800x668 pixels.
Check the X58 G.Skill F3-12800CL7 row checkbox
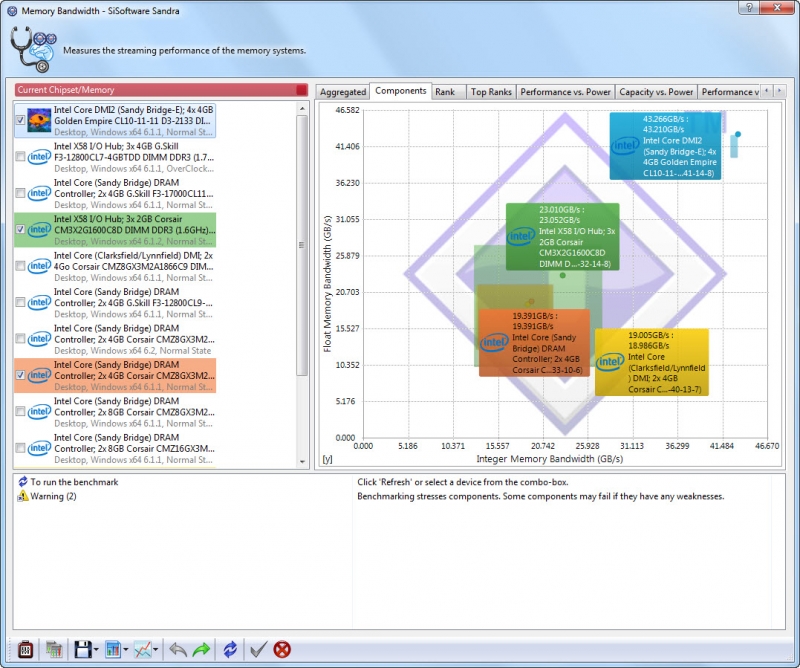pos(20,157)
